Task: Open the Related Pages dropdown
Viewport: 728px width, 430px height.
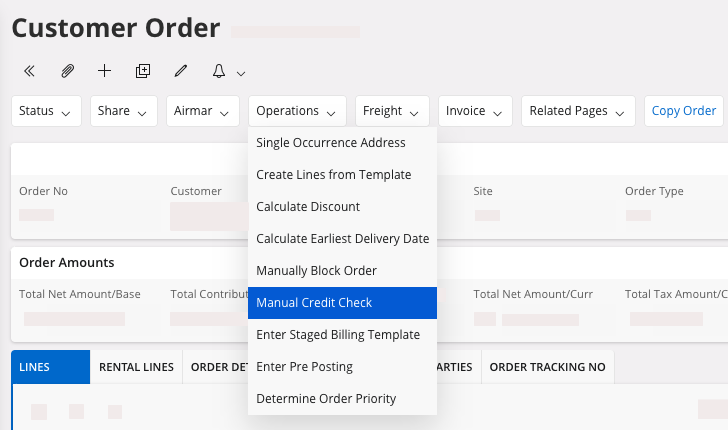Action: coord(578,111)
